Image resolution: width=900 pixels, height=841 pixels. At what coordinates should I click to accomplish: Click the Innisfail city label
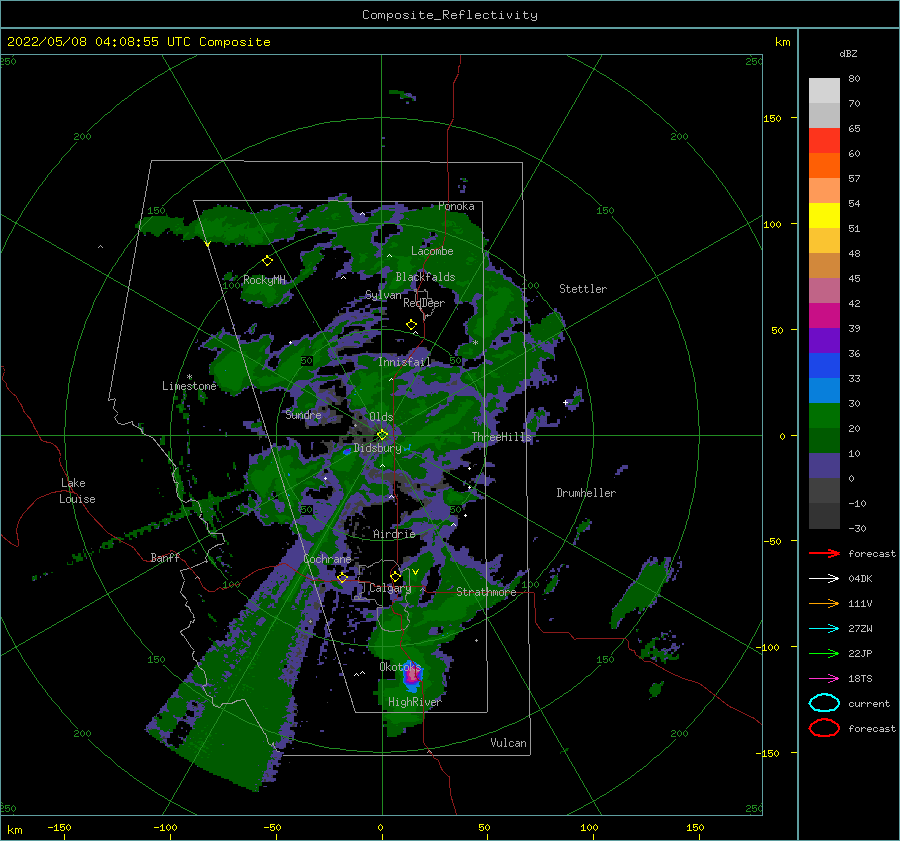[404, 362]
